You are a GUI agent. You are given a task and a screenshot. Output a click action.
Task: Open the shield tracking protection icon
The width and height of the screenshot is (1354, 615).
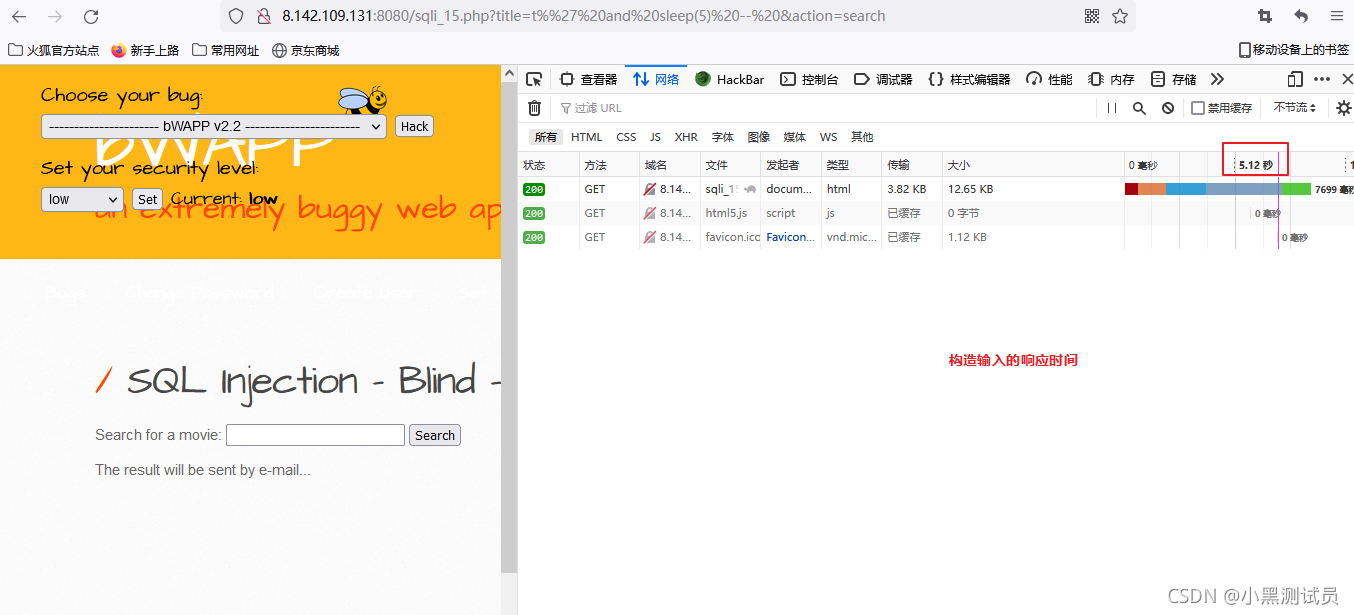point(236,16)
